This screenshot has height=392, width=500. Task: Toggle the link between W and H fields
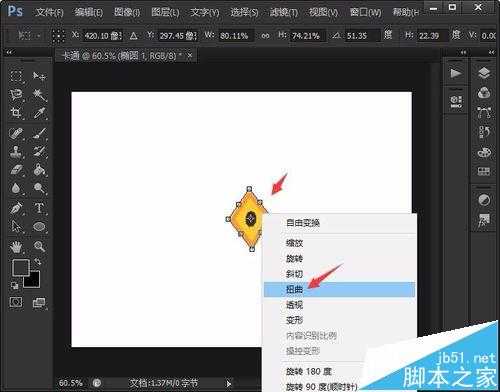pyautogui.click(x=265, y=36)
